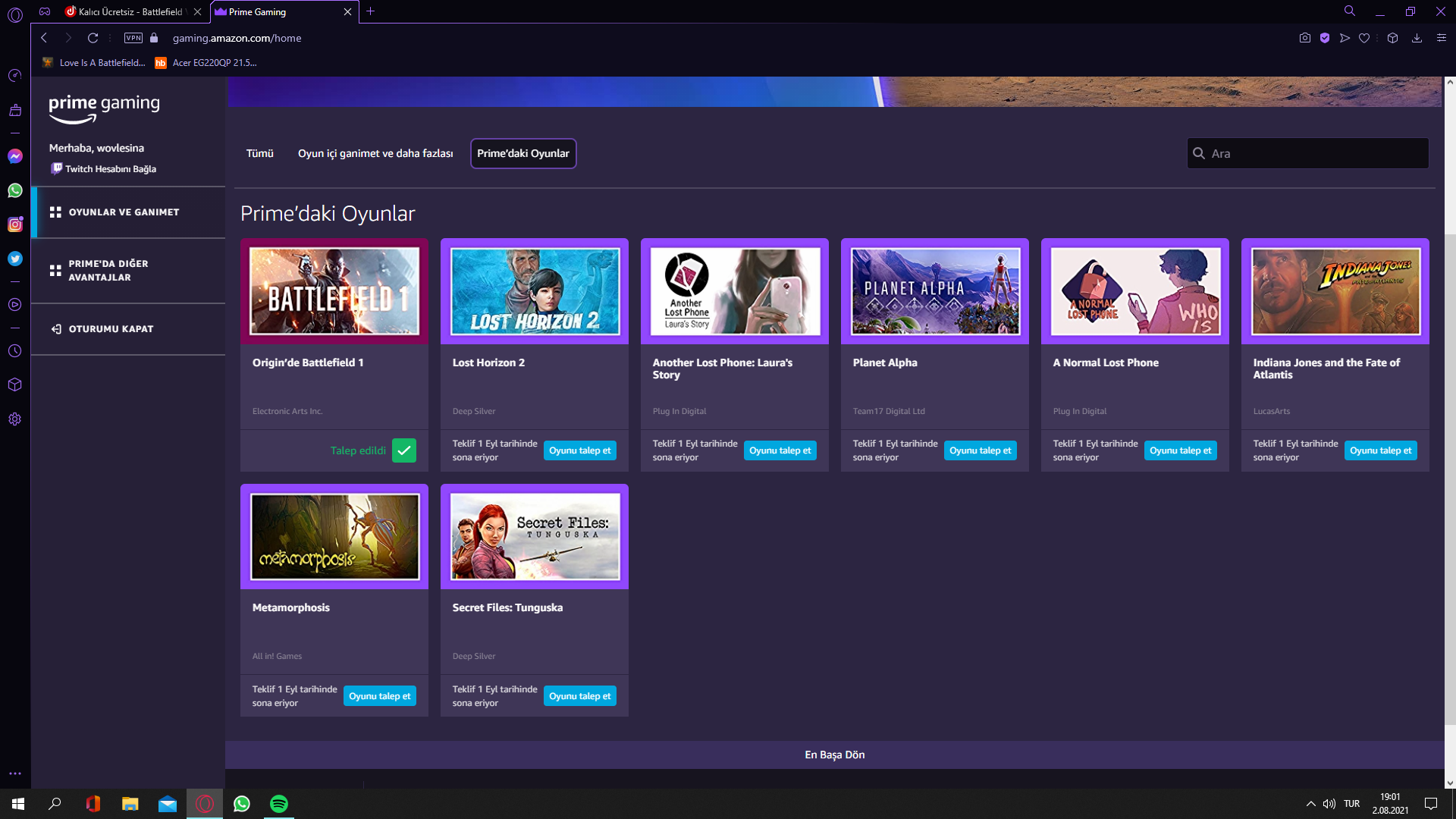Click the green Talep edildi checkmark
This screenshot has width=1456, height=819.
click(x=404, y=450)
